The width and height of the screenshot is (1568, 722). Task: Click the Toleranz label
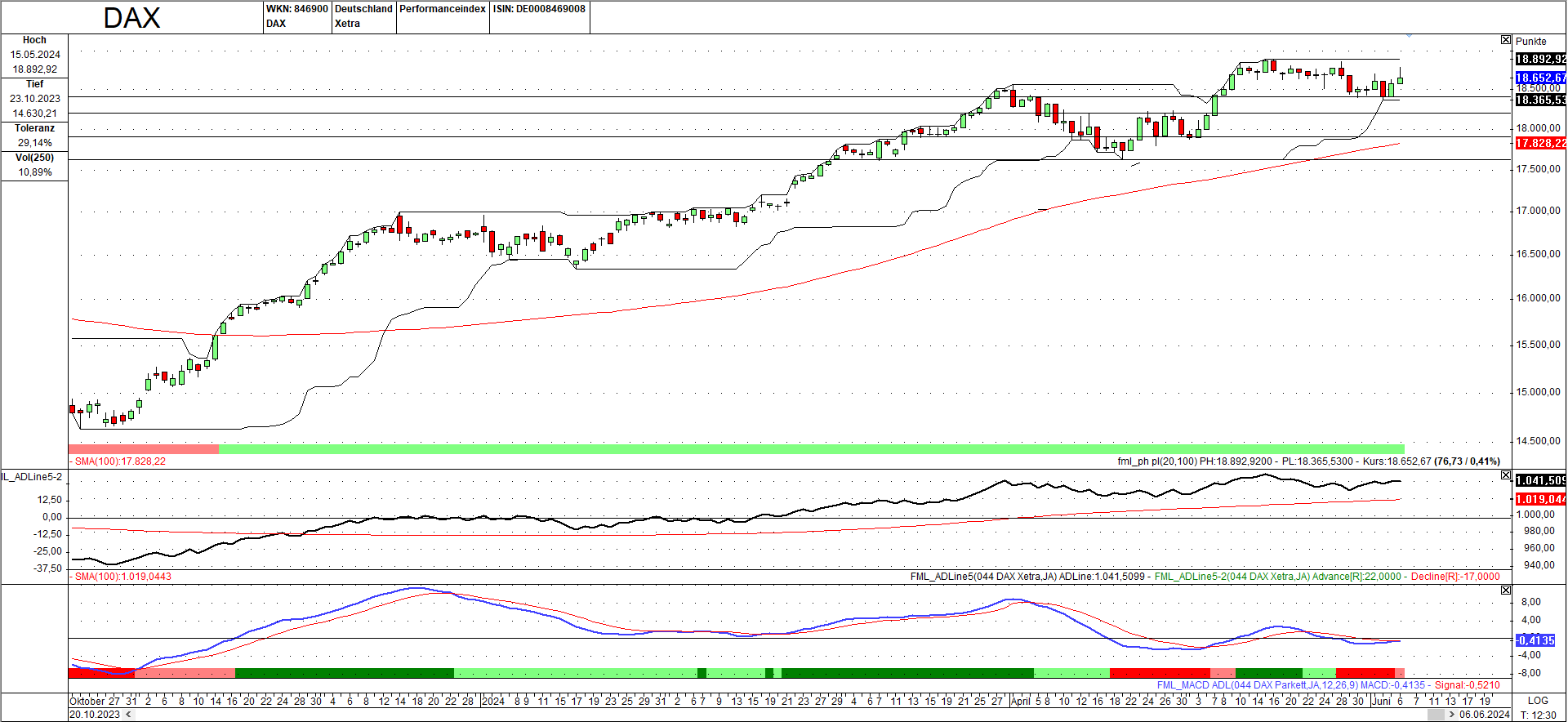pyautogui.click(x=34, y=128)
